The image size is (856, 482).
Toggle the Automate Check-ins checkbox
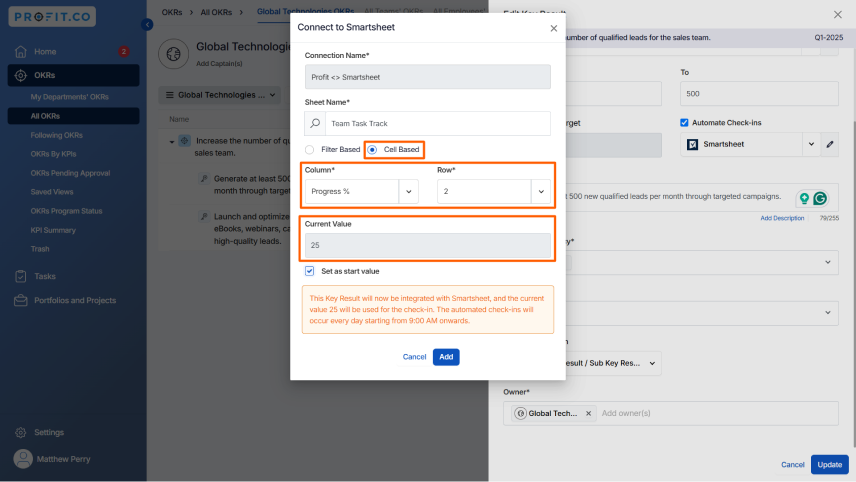pos(684,123)
